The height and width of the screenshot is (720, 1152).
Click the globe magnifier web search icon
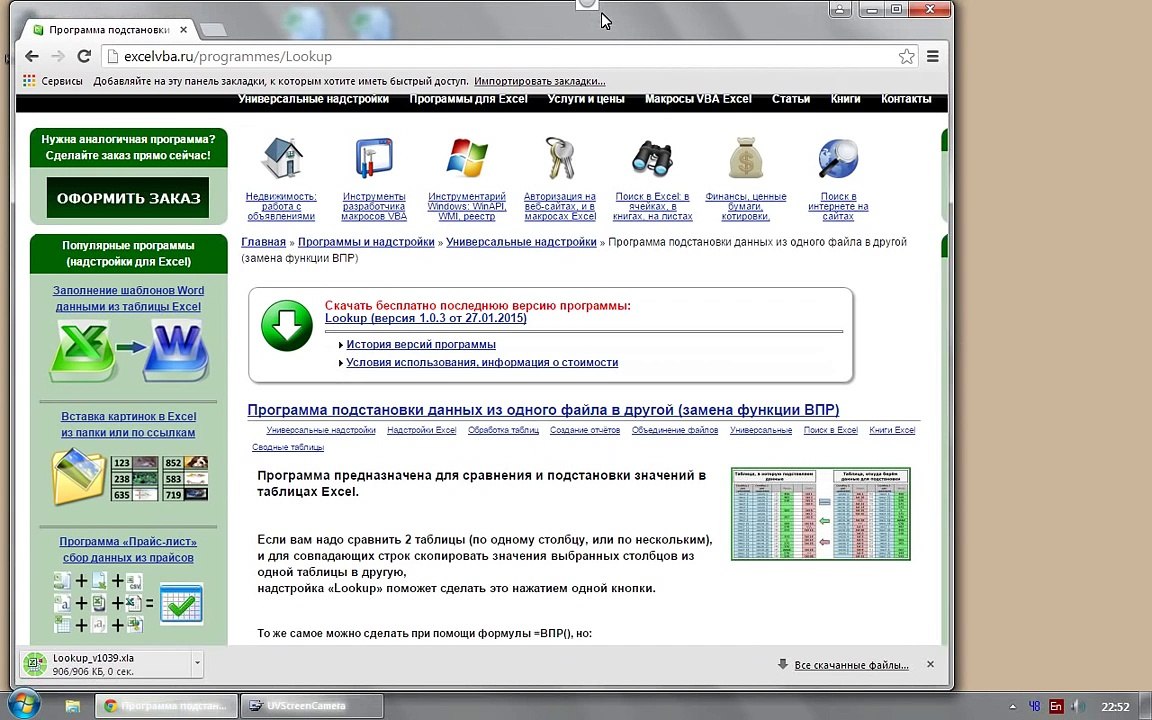pos(838,158)
